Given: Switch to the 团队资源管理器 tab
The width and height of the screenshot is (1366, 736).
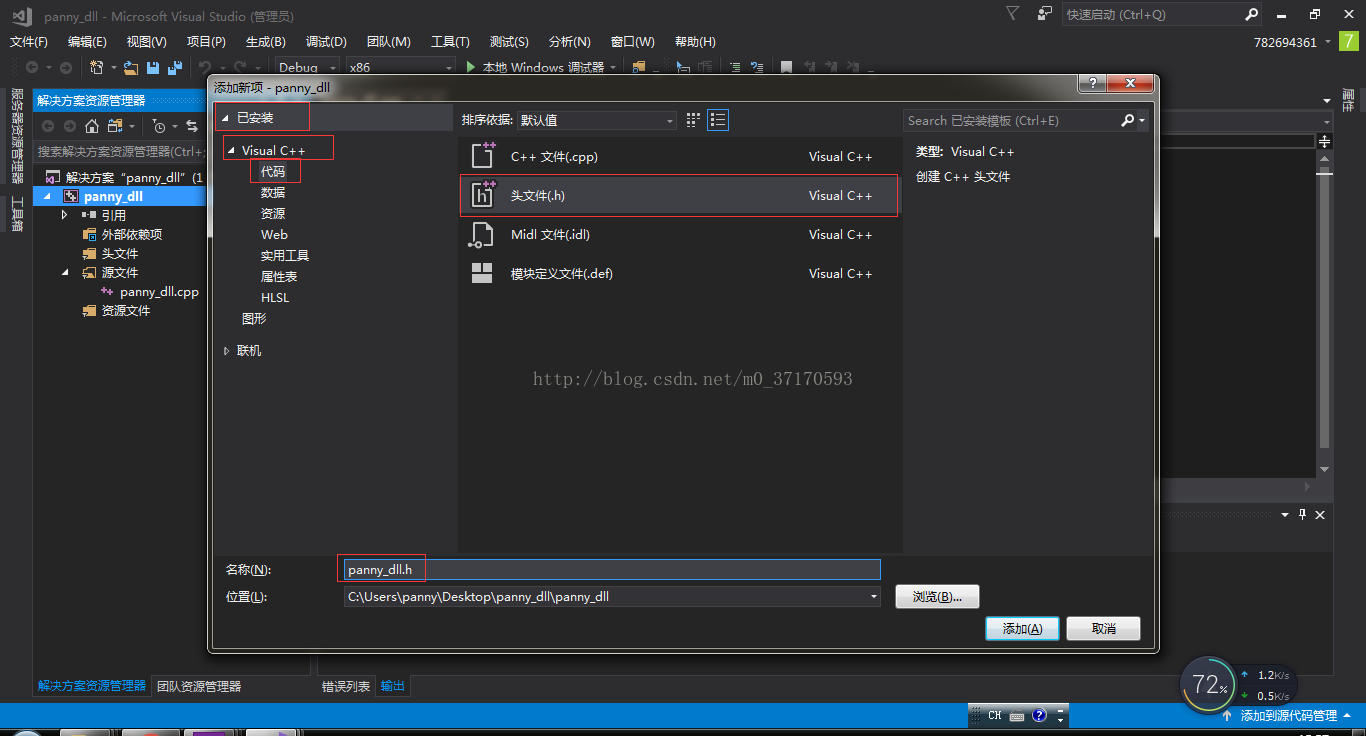Looking at the screenshot, I should 199,686.
